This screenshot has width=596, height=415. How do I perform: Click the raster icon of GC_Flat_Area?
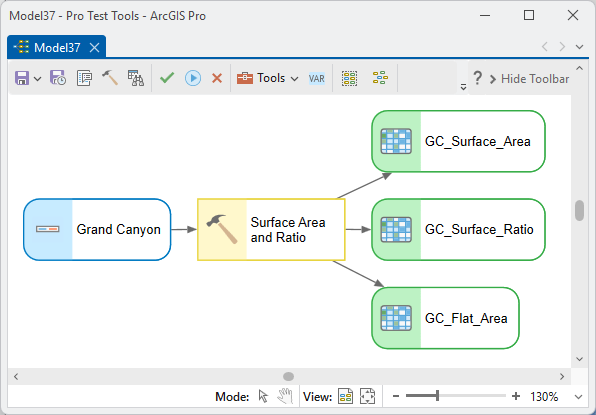[396, 318]
